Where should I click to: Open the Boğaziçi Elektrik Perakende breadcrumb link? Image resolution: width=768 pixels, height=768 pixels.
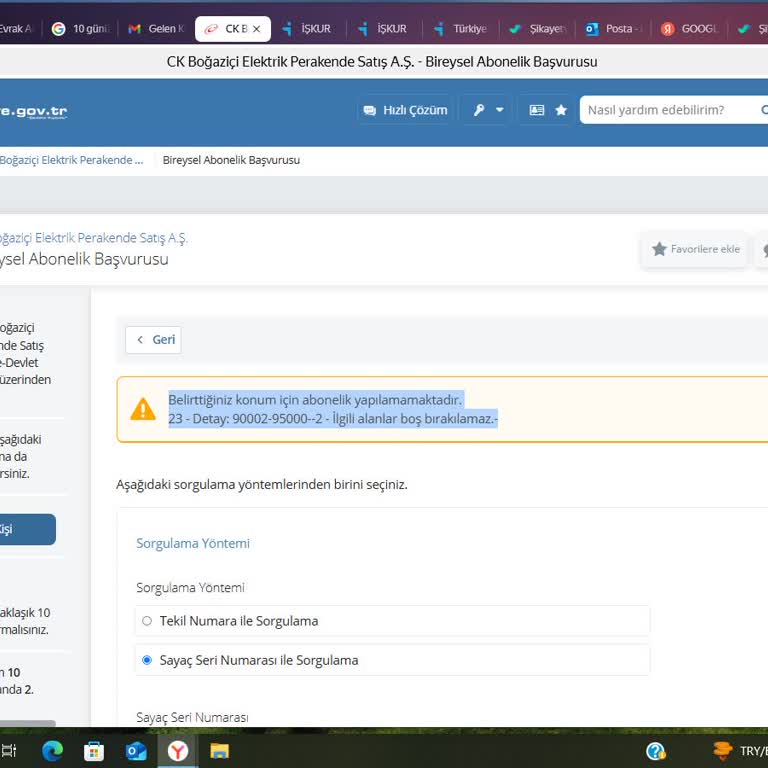click(x=72, y=160)
